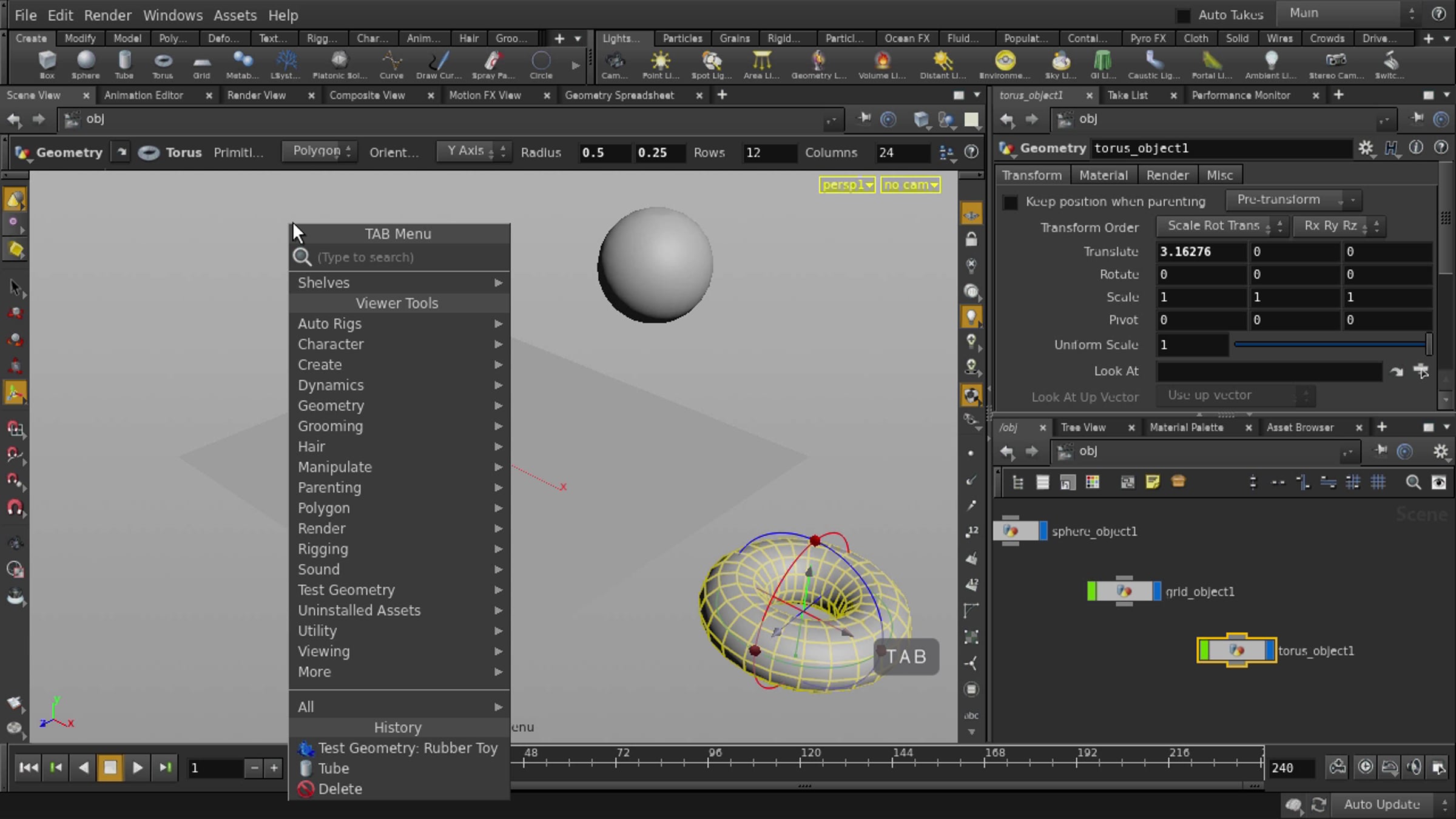The height and width of the screenshot is (819, 1456).
Task: Click the Rows value field
Action: click(x=769, y=152)
